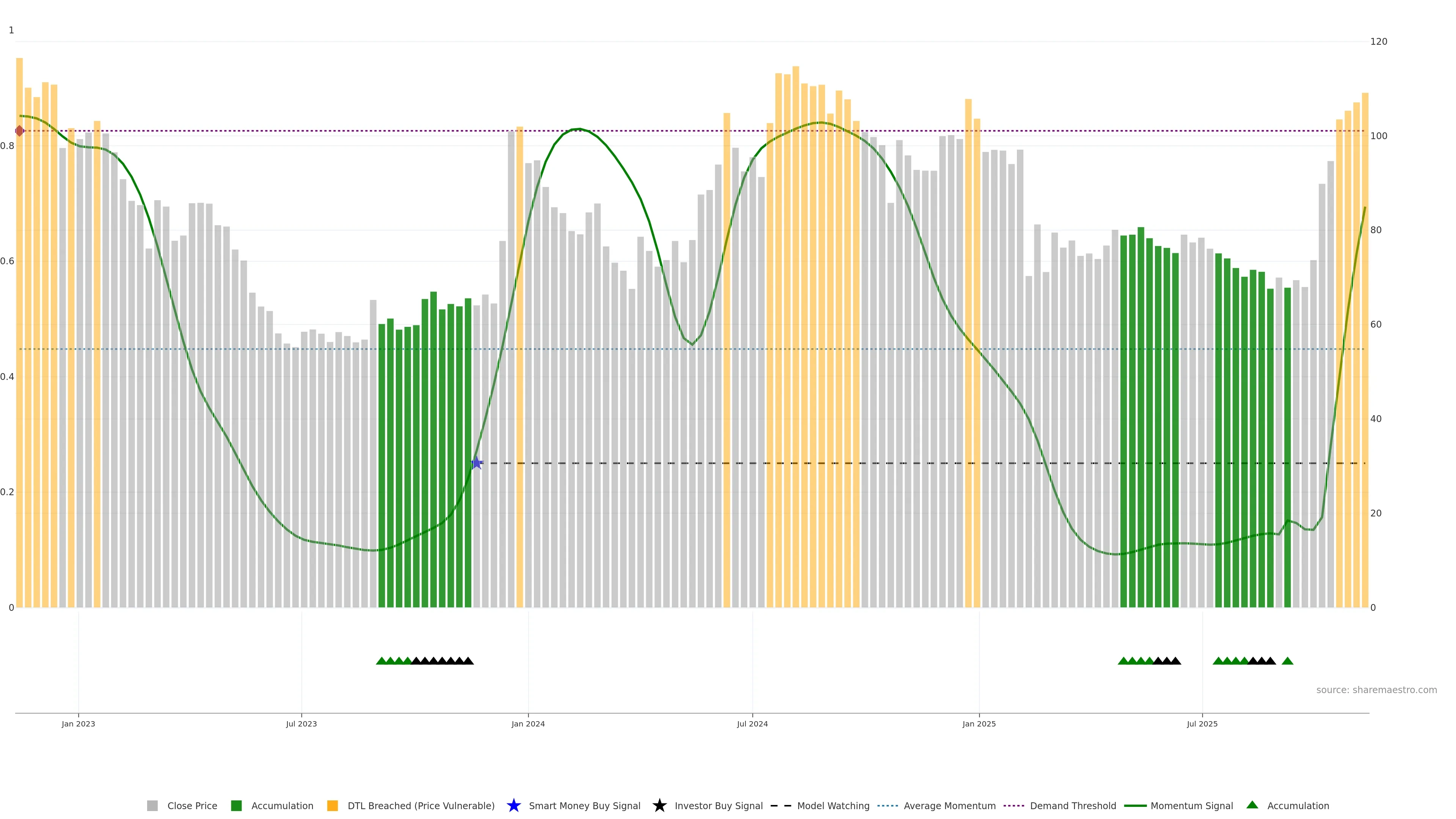This screenshot has width=1456, height=819.
Task: Toggle DTL Breached (Price Vulnerable) legend entry
Action: tap(420, 806)
